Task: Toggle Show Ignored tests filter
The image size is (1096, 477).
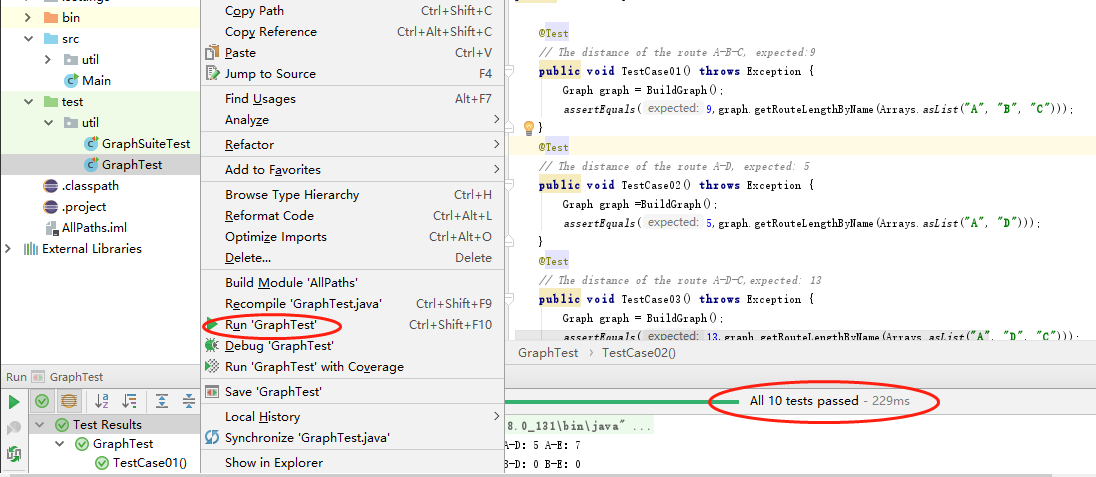Action: pyautogui.click(x=68, y=401)
